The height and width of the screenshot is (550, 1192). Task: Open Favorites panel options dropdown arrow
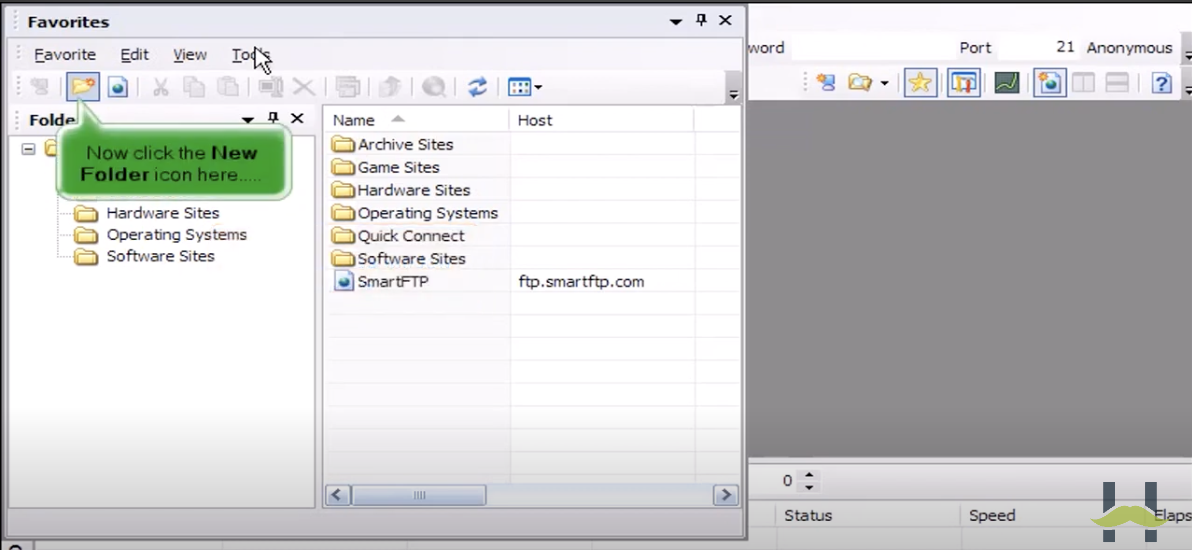click(x=675, y=22)
